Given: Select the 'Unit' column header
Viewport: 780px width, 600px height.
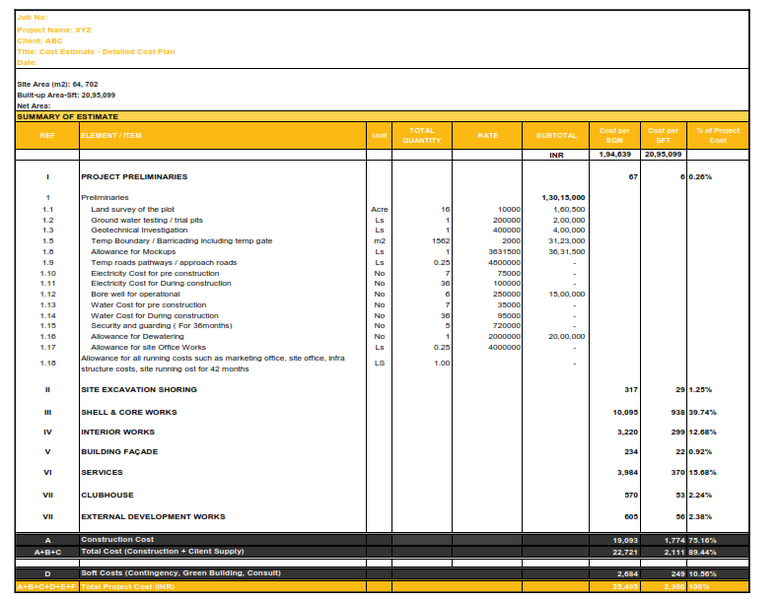Looking at the screenshot, I should (379, 135).
